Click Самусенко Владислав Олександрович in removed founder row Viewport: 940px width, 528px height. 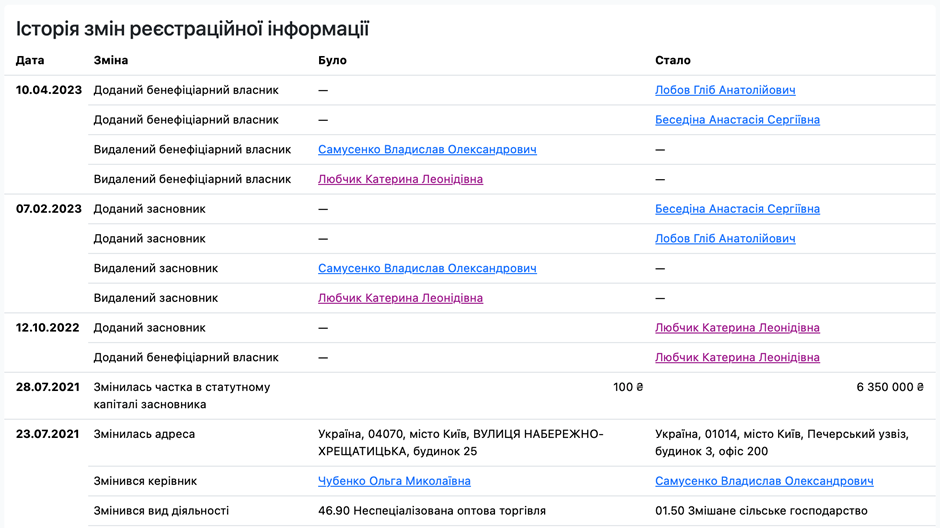427,269
